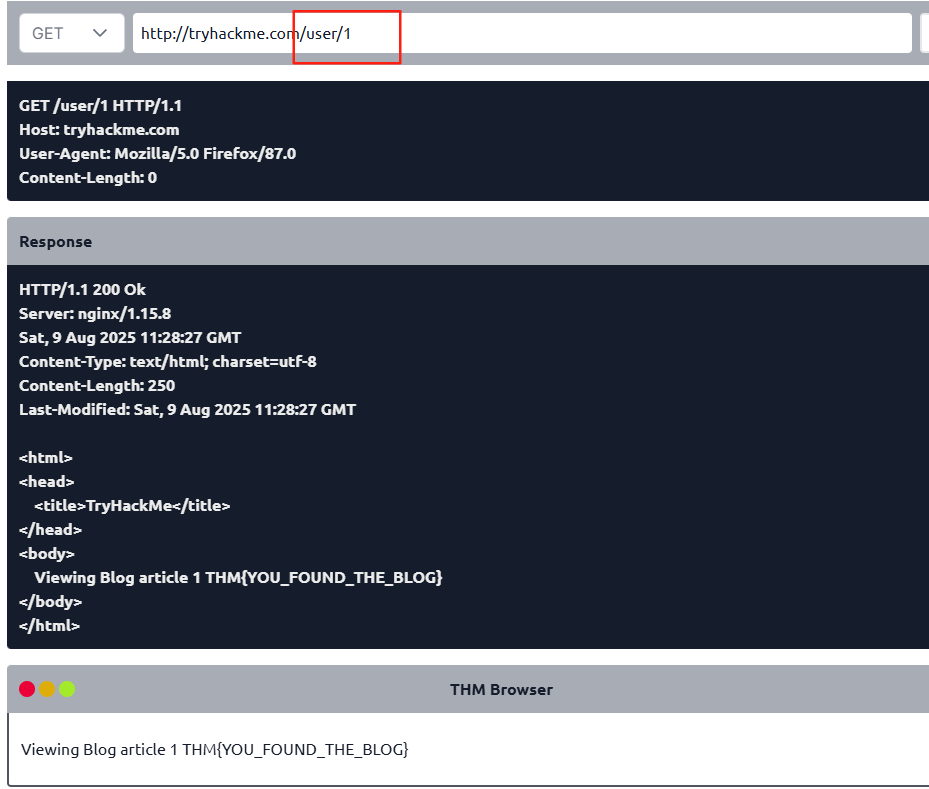This screenshot has width=929, height=789.
Task: Click the request line GET /user/1 HTTP/1.1
Action: tap(100, 105)
